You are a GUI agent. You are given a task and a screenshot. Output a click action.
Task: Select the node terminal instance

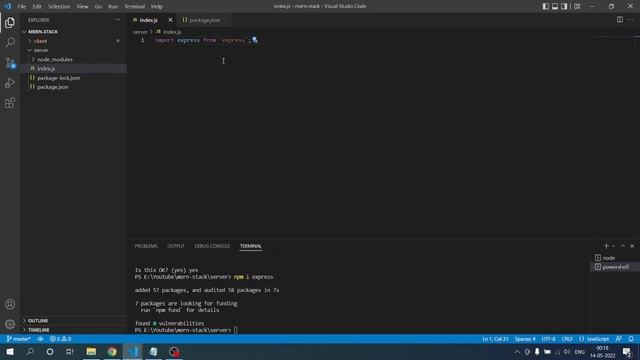pos(614,258)
